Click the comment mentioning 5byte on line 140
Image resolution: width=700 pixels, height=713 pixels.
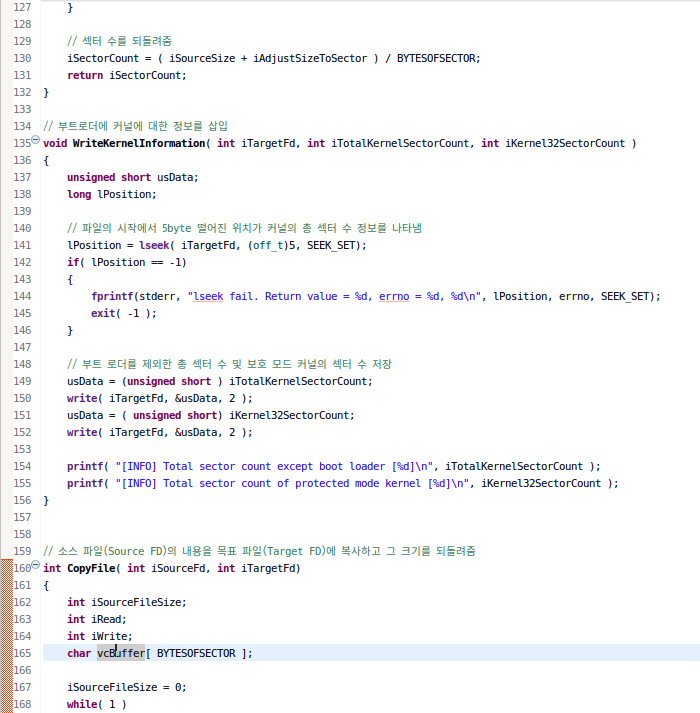(x=244, y=228)
